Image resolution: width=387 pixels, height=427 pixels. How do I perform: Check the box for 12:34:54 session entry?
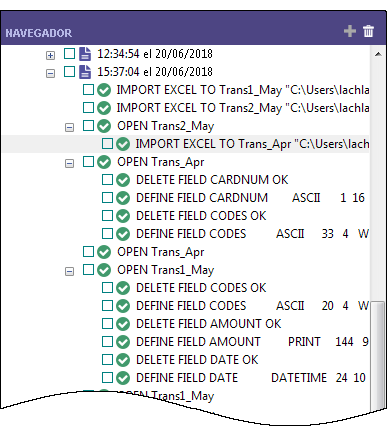(x=69, y=53)
